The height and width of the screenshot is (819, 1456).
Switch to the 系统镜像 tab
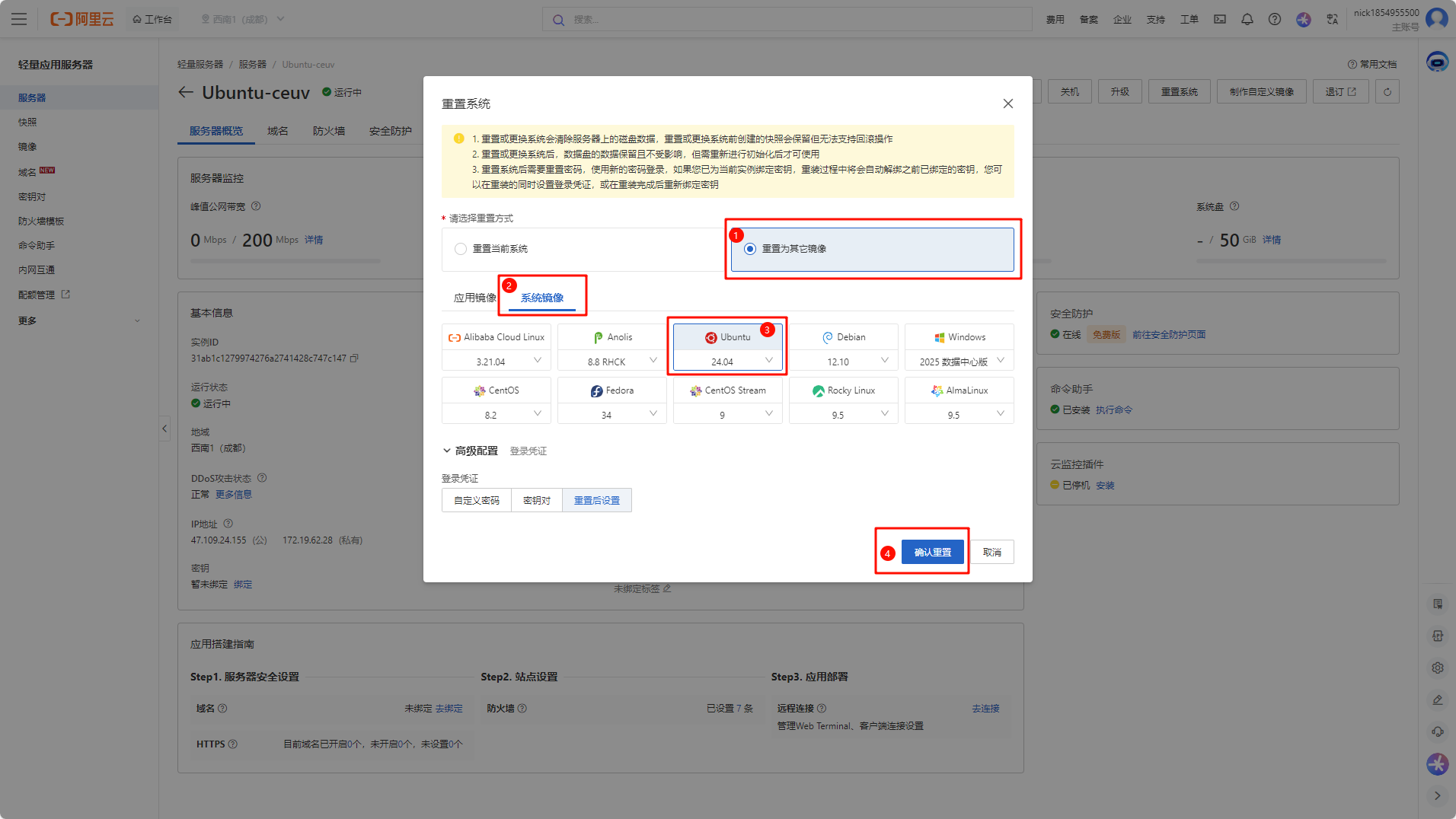pyautogui.click(x=541, y=298)
